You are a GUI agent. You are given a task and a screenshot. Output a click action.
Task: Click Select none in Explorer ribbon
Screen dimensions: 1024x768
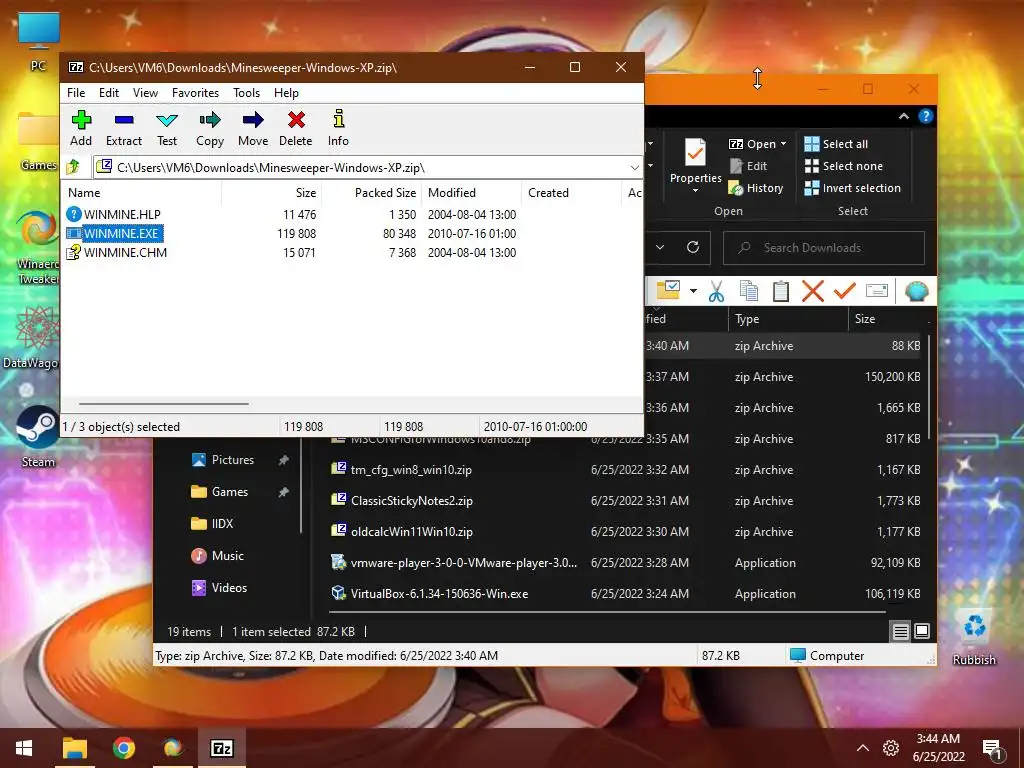pyautogui.click(x=844, y=166)
